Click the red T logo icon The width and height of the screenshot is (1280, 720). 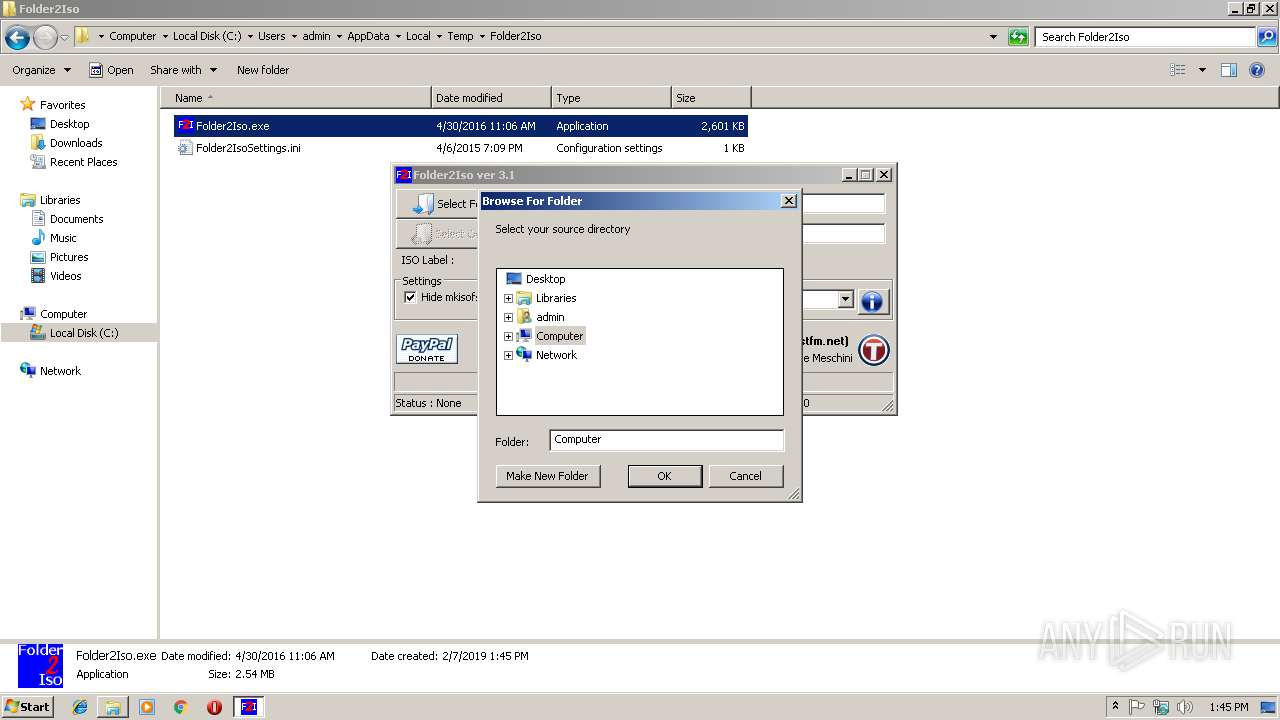click(873, 350)
